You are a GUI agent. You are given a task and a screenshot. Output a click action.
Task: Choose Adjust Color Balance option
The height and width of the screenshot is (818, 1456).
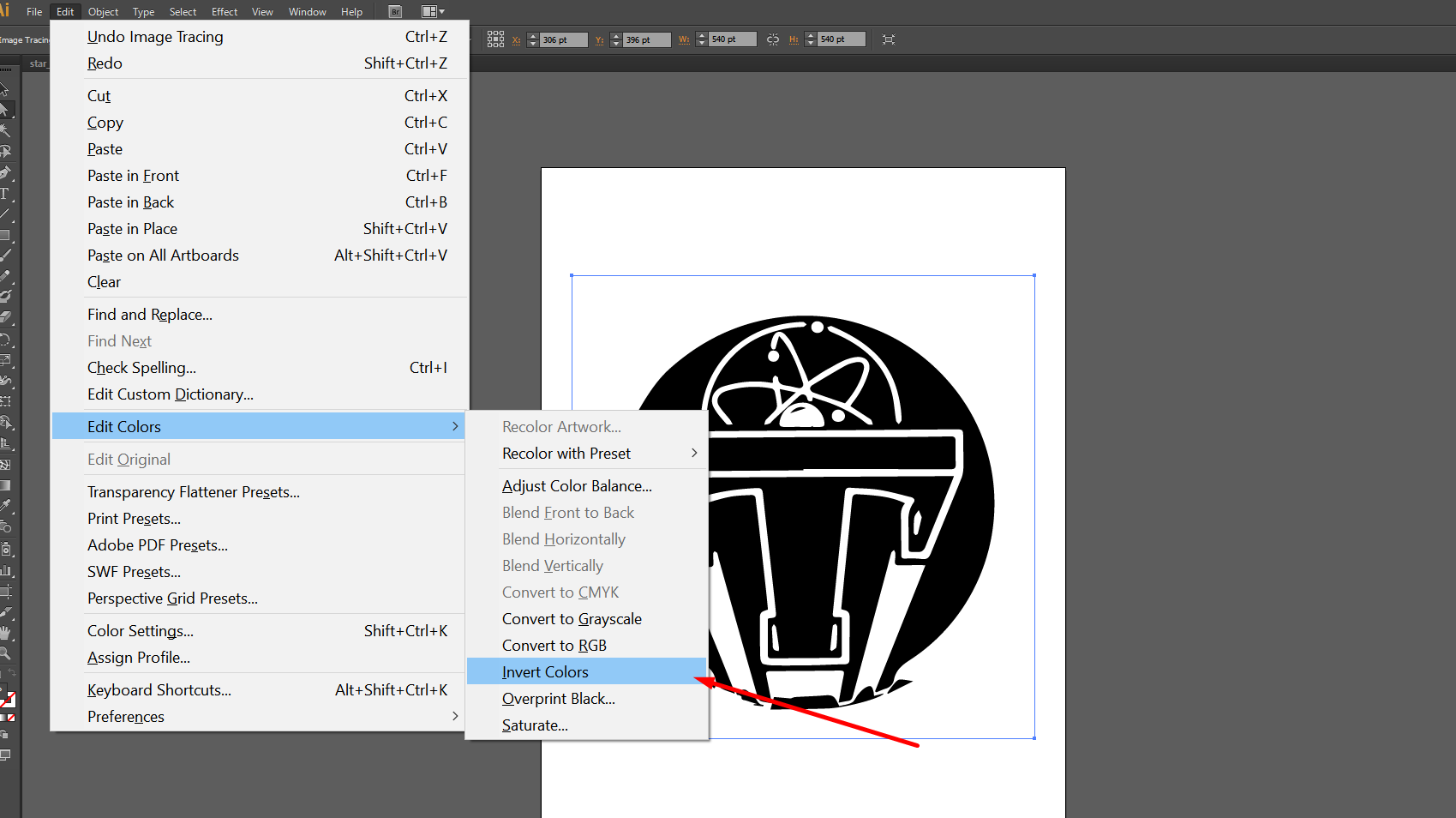click(x=586, y=485)
